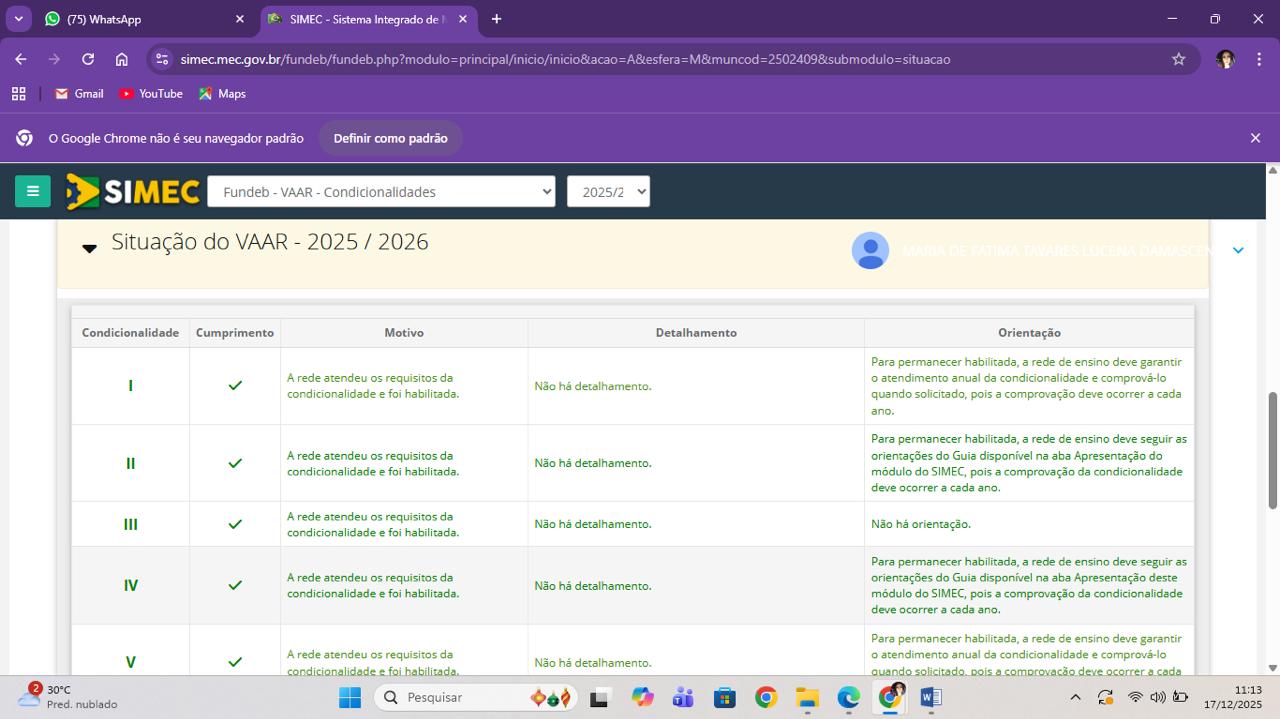Screen dimensions: 1280x719
Task: Select condicionalidade II cell
Action: (130, 463)
